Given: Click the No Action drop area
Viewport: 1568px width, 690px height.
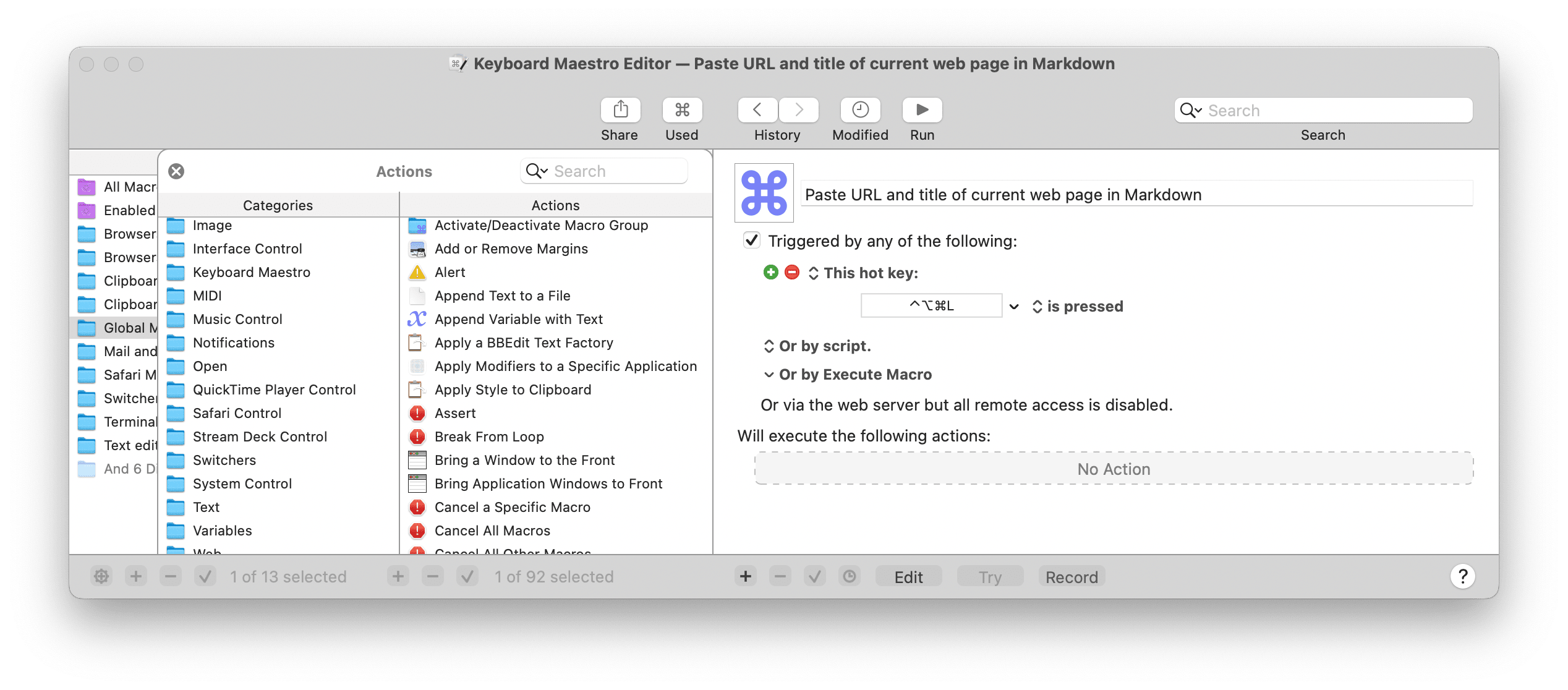Looking at the screenshot, I should (1114, 469).
